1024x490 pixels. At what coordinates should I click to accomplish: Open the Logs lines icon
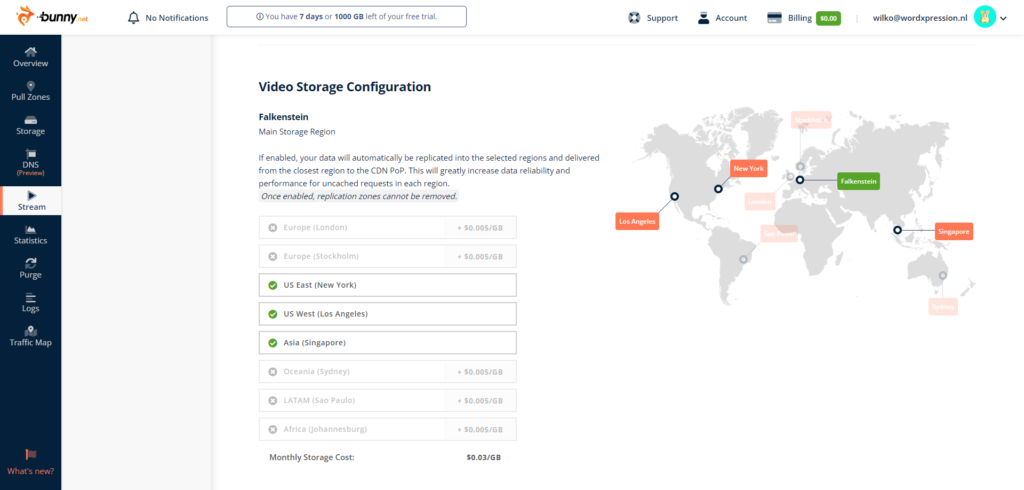tap(31, 297)
